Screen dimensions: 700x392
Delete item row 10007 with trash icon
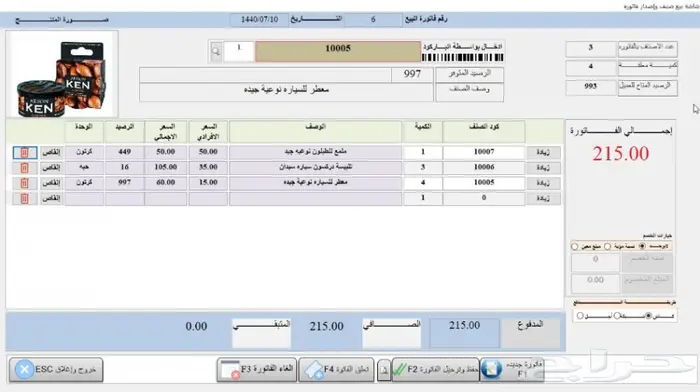[25, 152]
